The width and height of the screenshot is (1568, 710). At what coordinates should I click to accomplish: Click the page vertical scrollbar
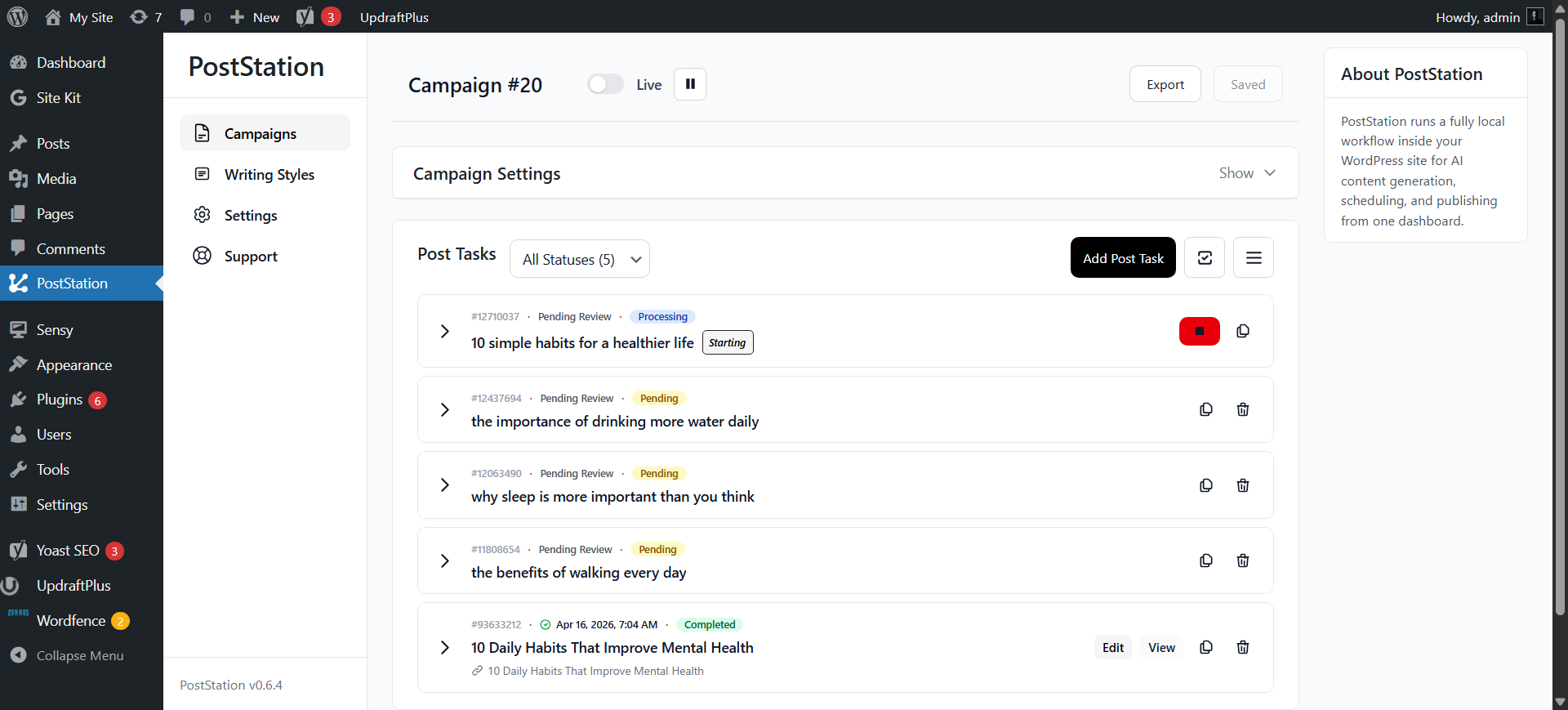[1560, 319]
